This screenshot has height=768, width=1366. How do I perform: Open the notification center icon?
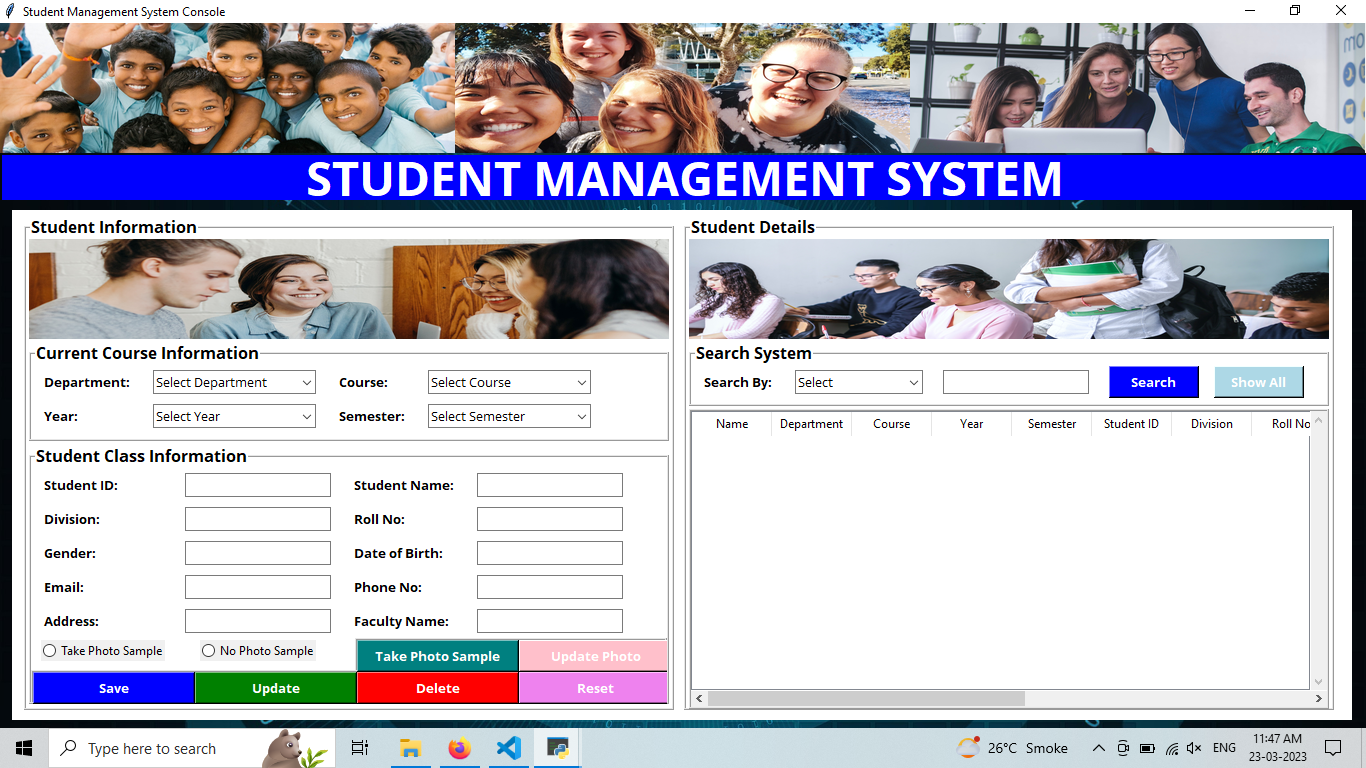pos(1332,748)
